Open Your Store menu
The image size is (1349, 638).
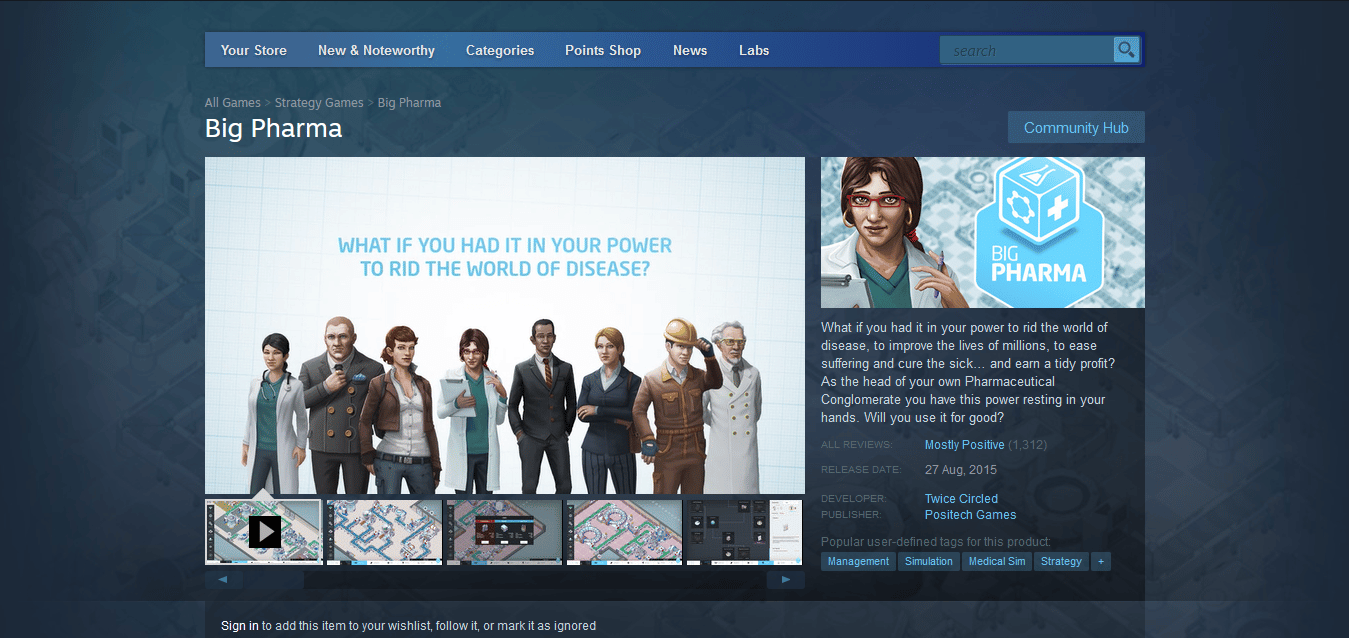pos(254,50)
